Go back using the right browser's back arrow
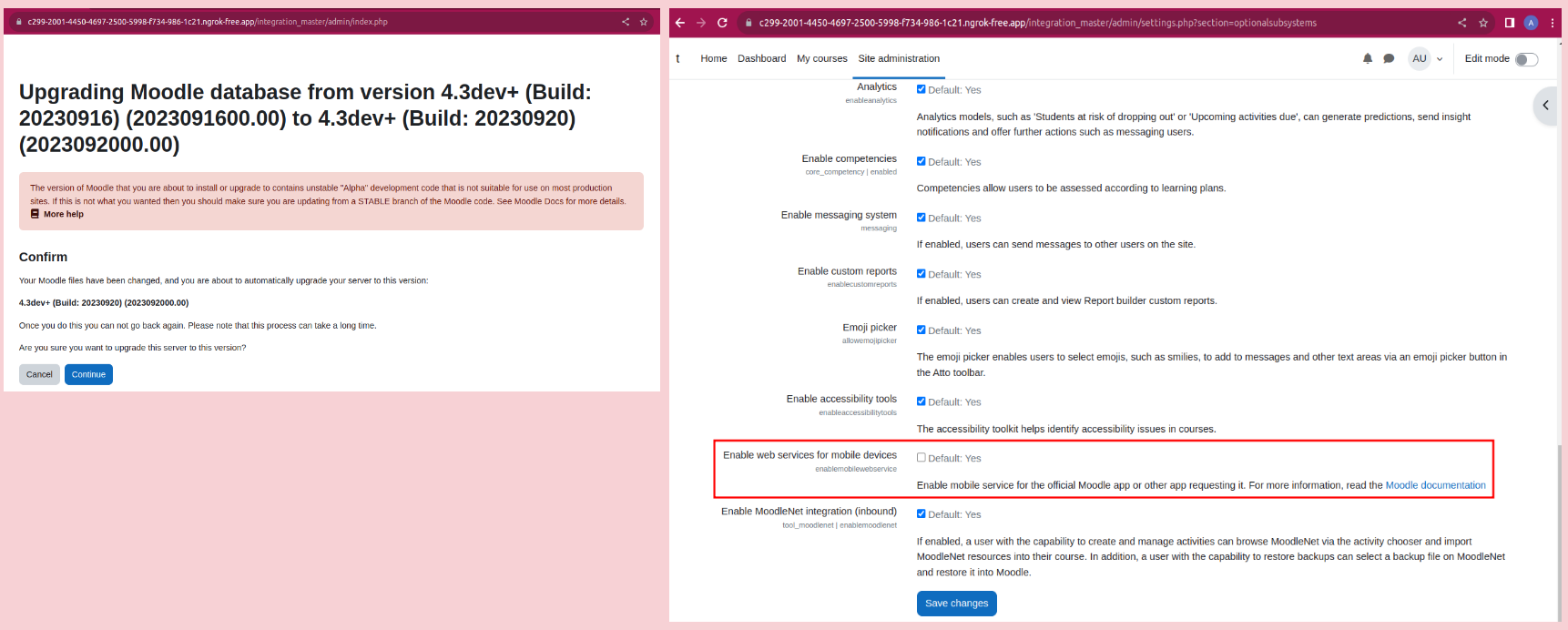The height and width of the screenshot is (630, 1568). click(x=680, y=23)
